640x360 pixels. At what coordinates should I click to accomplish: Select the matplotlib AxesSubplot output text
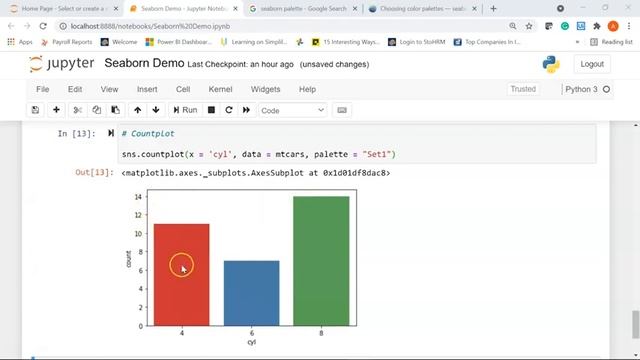256,173
